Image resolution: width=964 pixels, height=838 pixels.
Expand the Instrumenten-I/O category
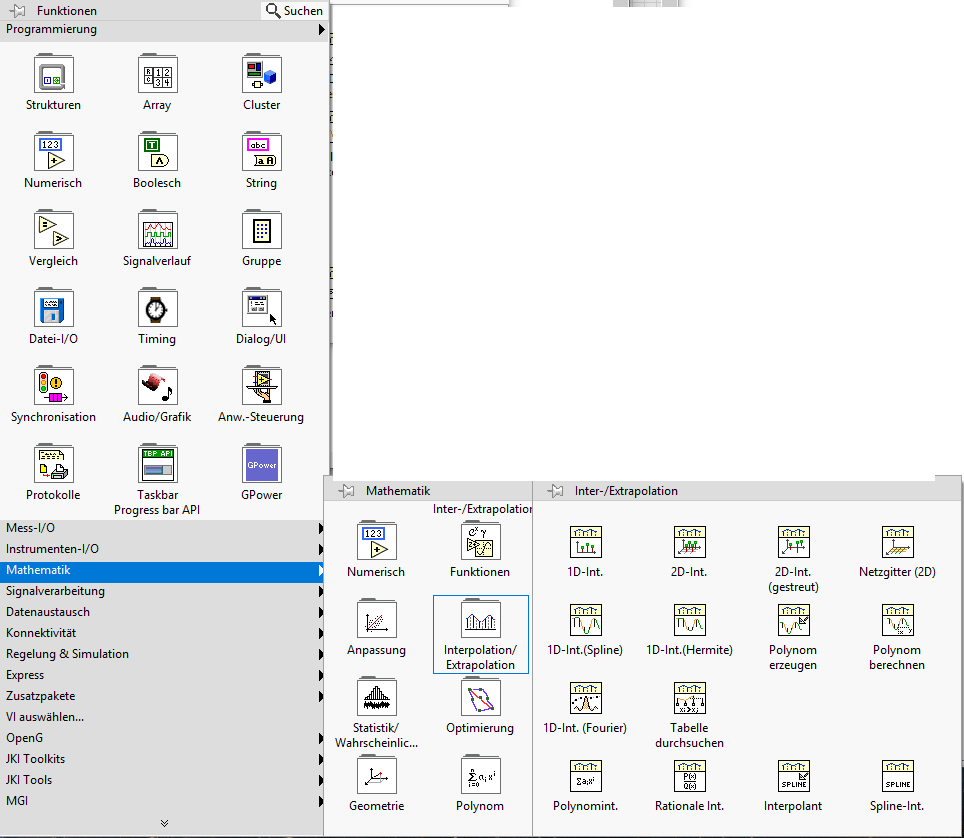pyautogui.click(x=164, y=549)
